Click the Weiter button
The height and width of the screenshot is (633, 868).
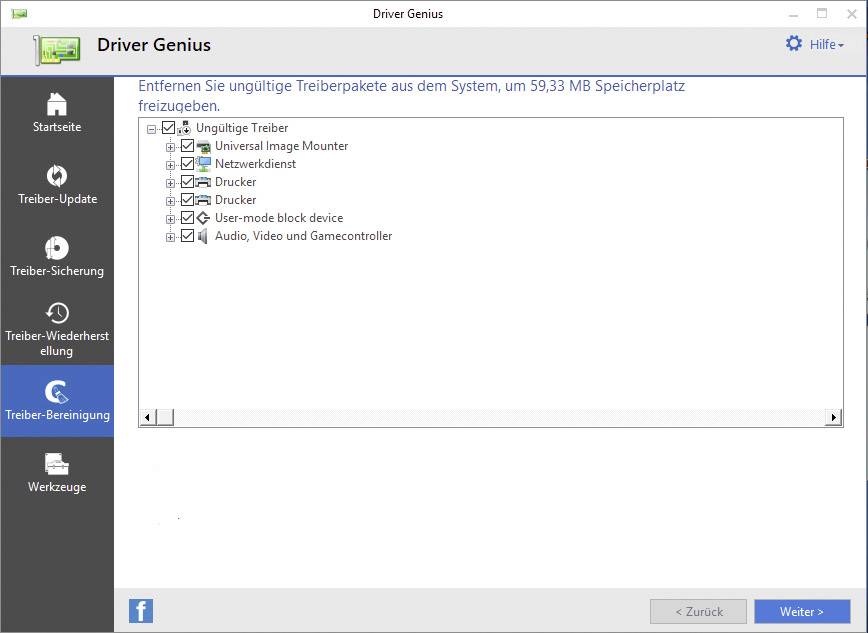coord(802,611)
